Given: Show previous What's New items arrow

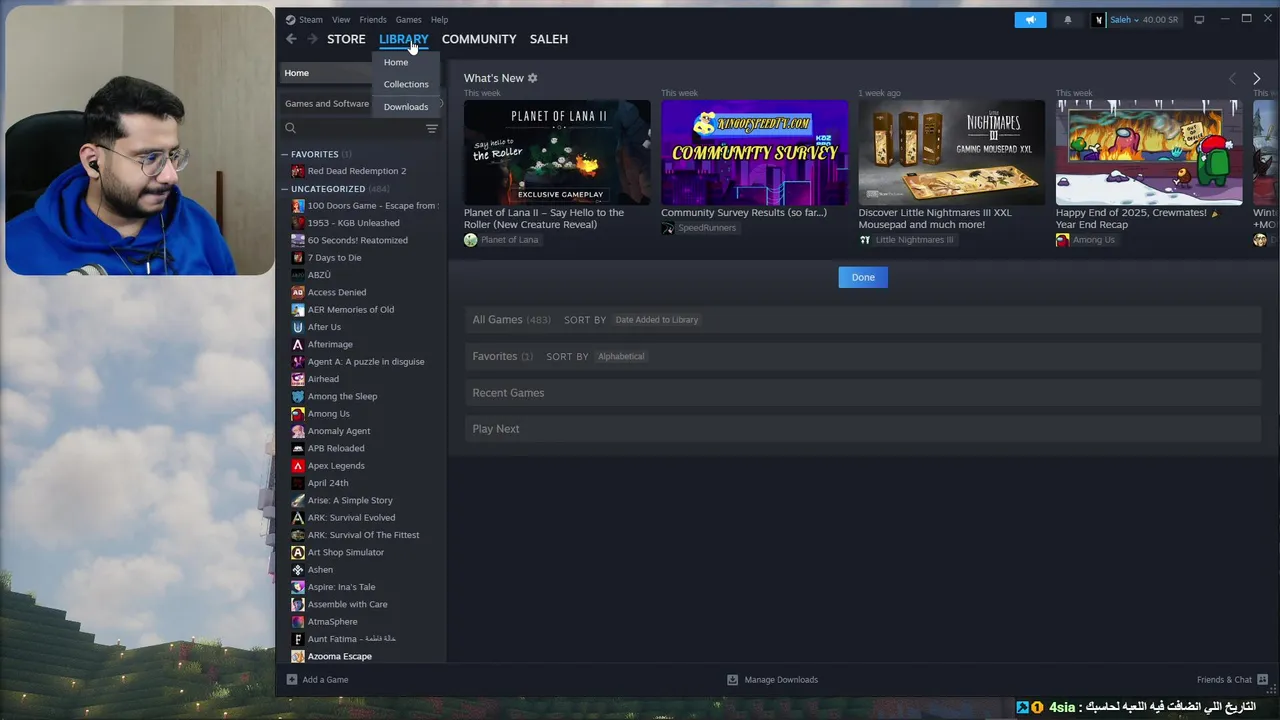Looking at the screenshot, I should [x=1232, y=79].
